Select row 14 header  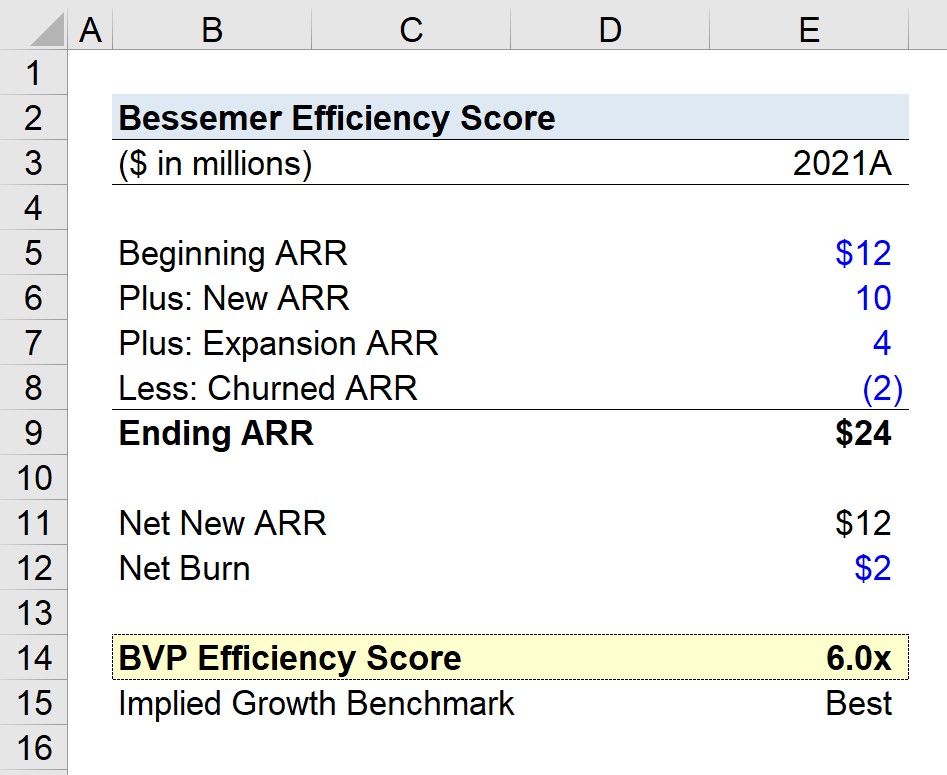pos(33,658)
